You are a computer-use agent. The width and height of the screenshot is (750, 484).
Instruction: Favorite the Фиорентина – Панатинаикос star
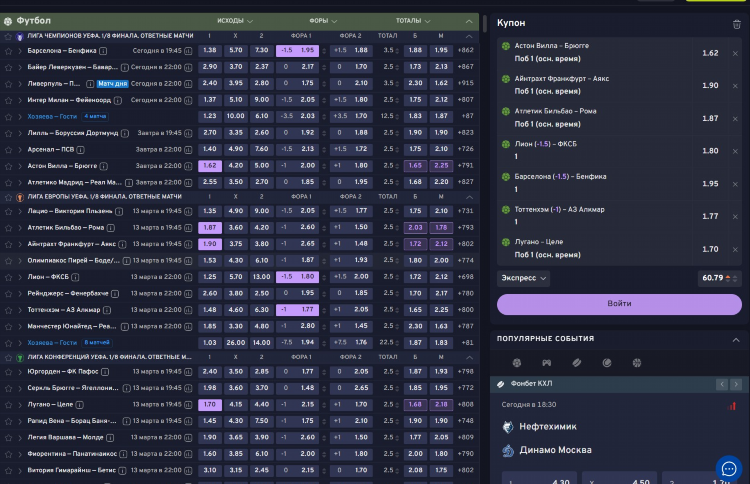pos(8,454)
